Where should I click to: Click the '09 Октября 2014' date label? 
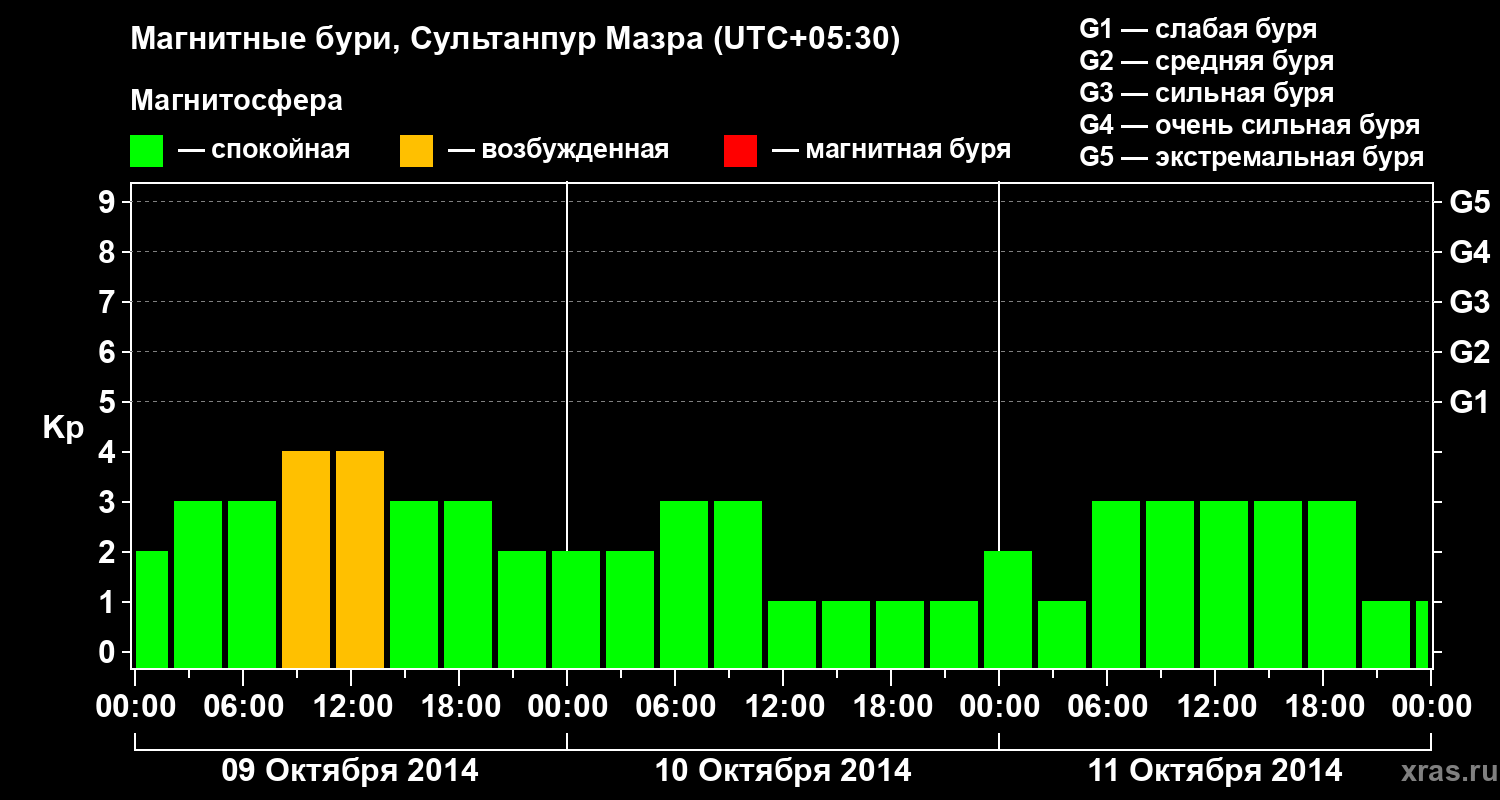(350, 771)
